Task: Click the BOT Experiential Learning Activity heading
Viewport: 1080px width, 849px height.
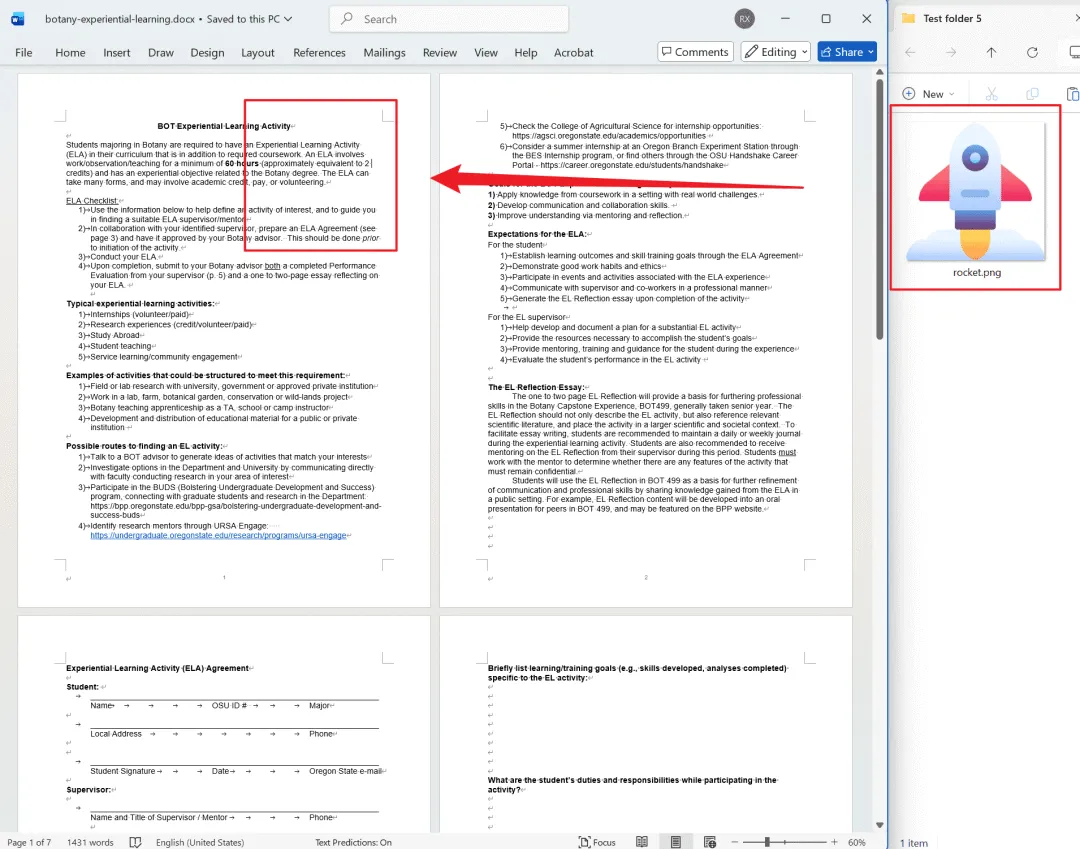Action: click(x=224, y=126)
